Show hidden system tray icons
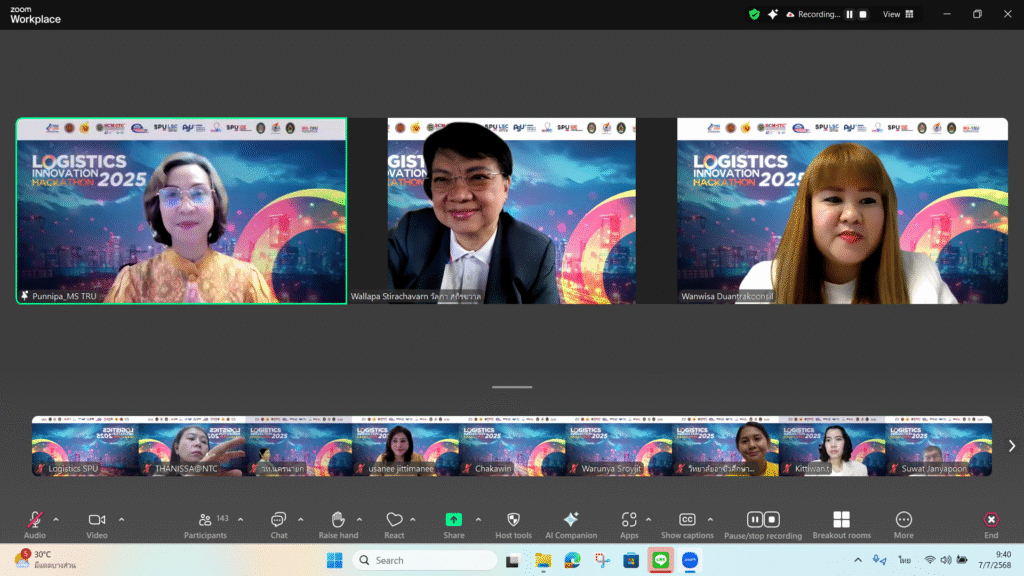 858,560
